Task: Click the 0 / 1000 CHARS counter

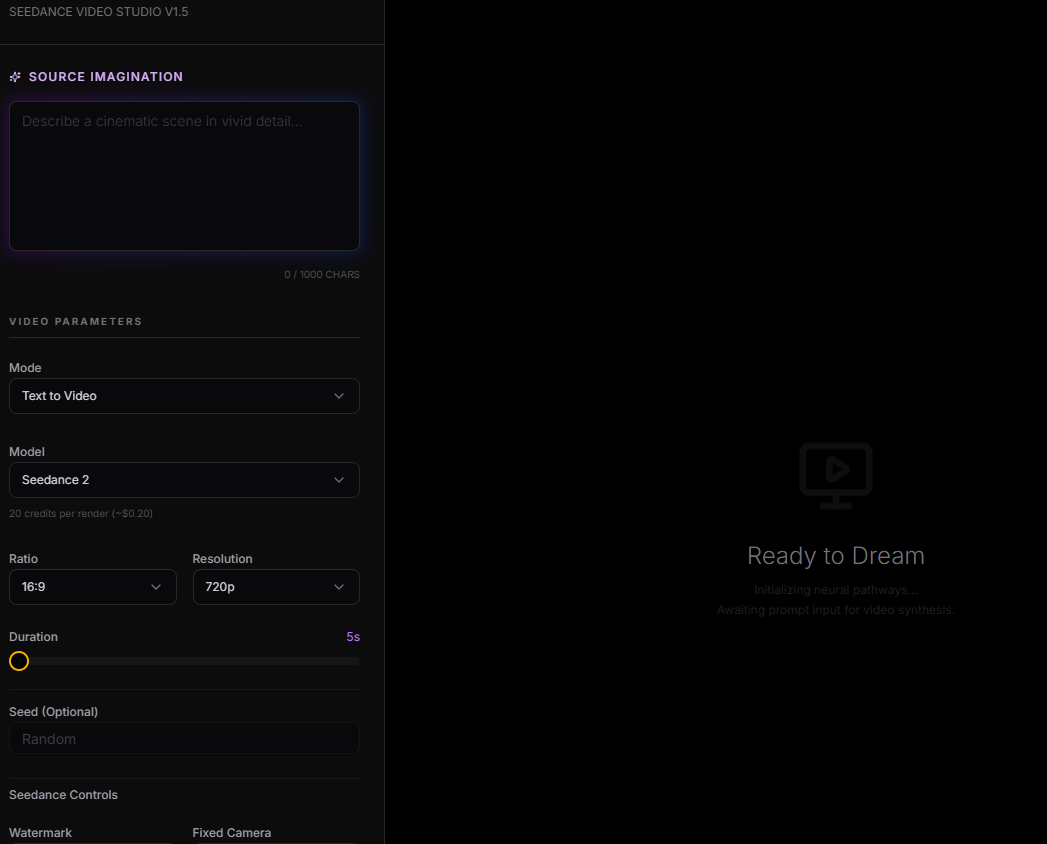Action: point(322,274)
